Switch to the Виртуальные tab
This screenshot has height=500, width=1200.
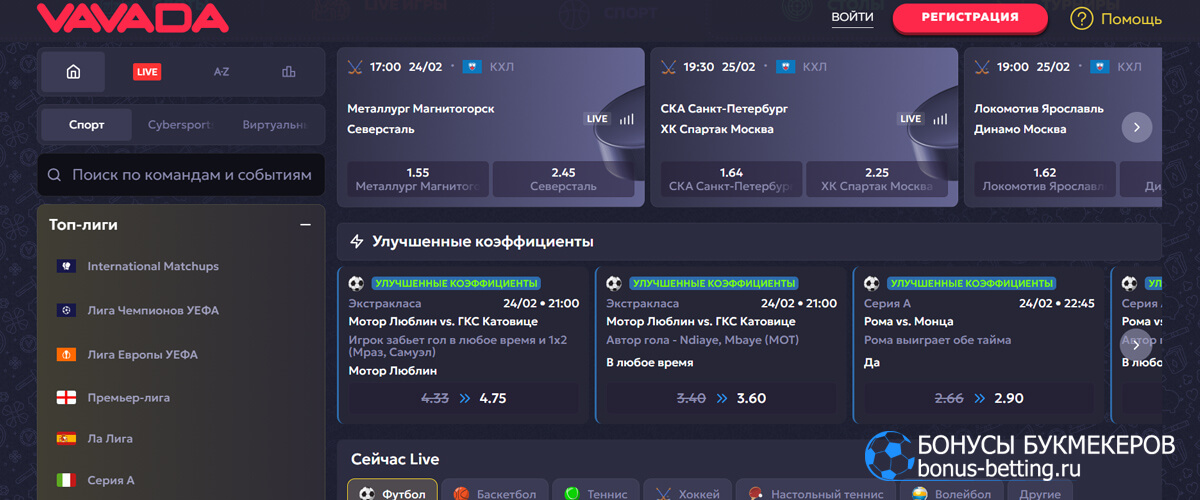pos(274,125)
